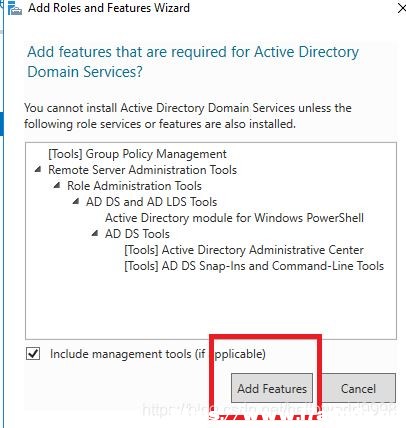Select Remote Server Administration Tools item
Viewport: 406px width, 428px height.
(142, 170)
